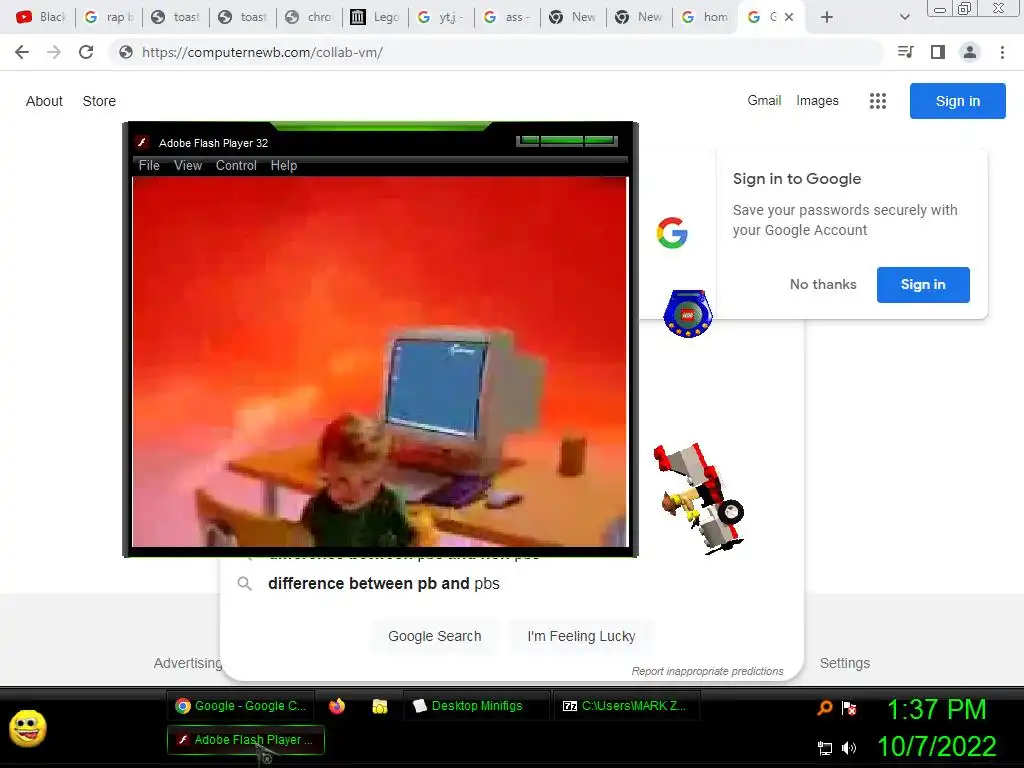Click the 10/7/2022 date in taskbar
Image resolution: width=1024 pixels, height=768 pixels.
point(936,746)
